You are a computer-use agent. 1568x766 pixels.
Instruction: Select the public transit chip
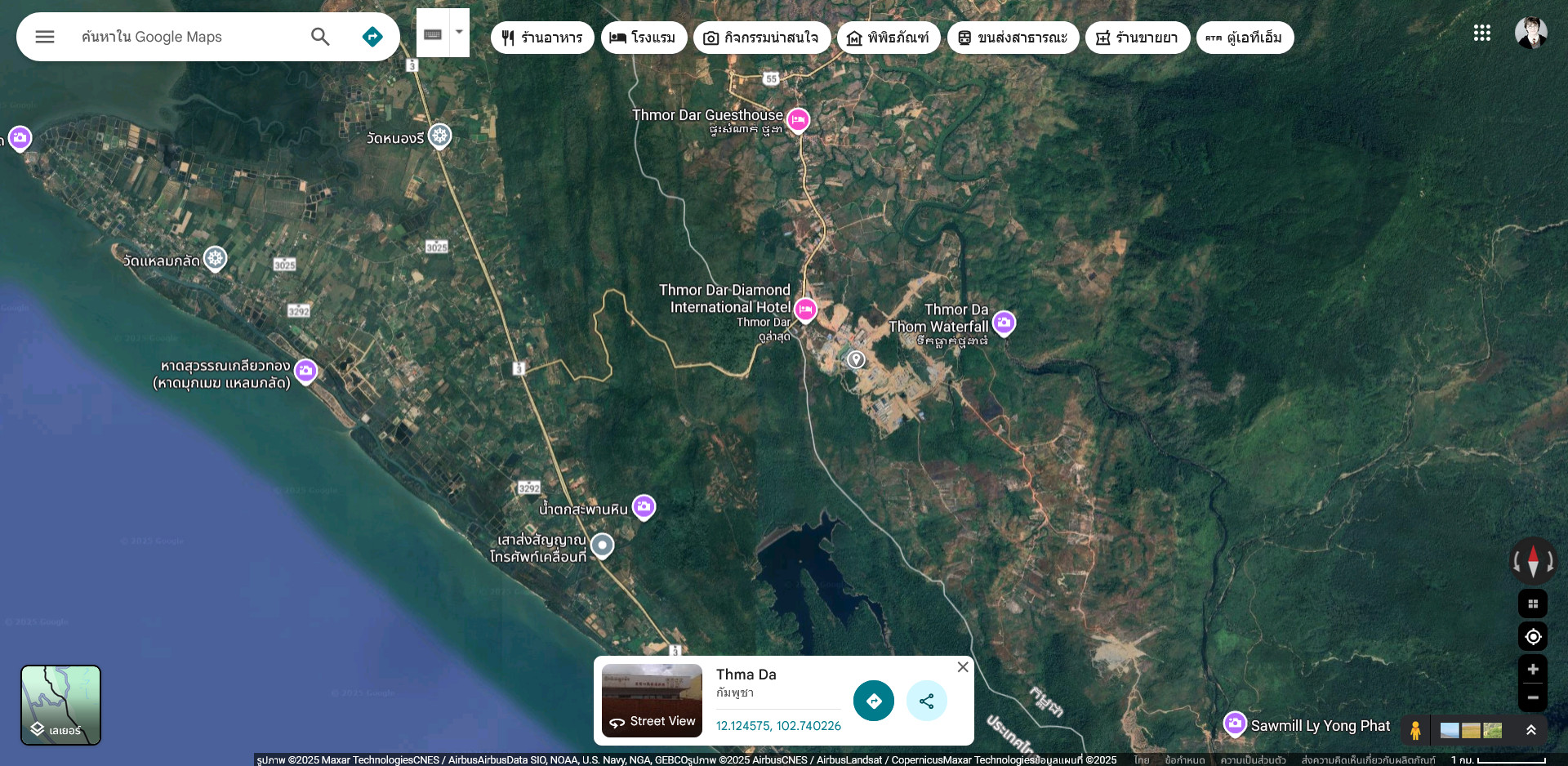(x=1013, y=38)
